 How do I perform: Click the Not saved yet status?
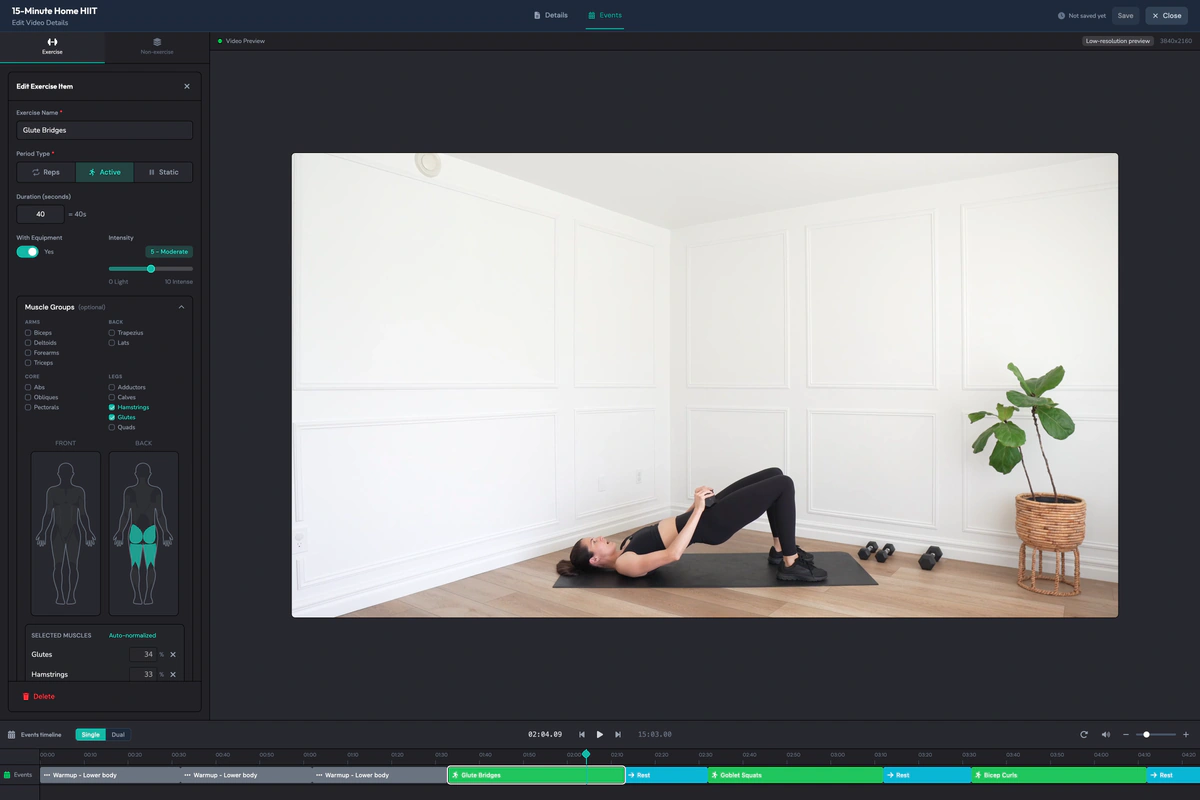(1082, 16)
